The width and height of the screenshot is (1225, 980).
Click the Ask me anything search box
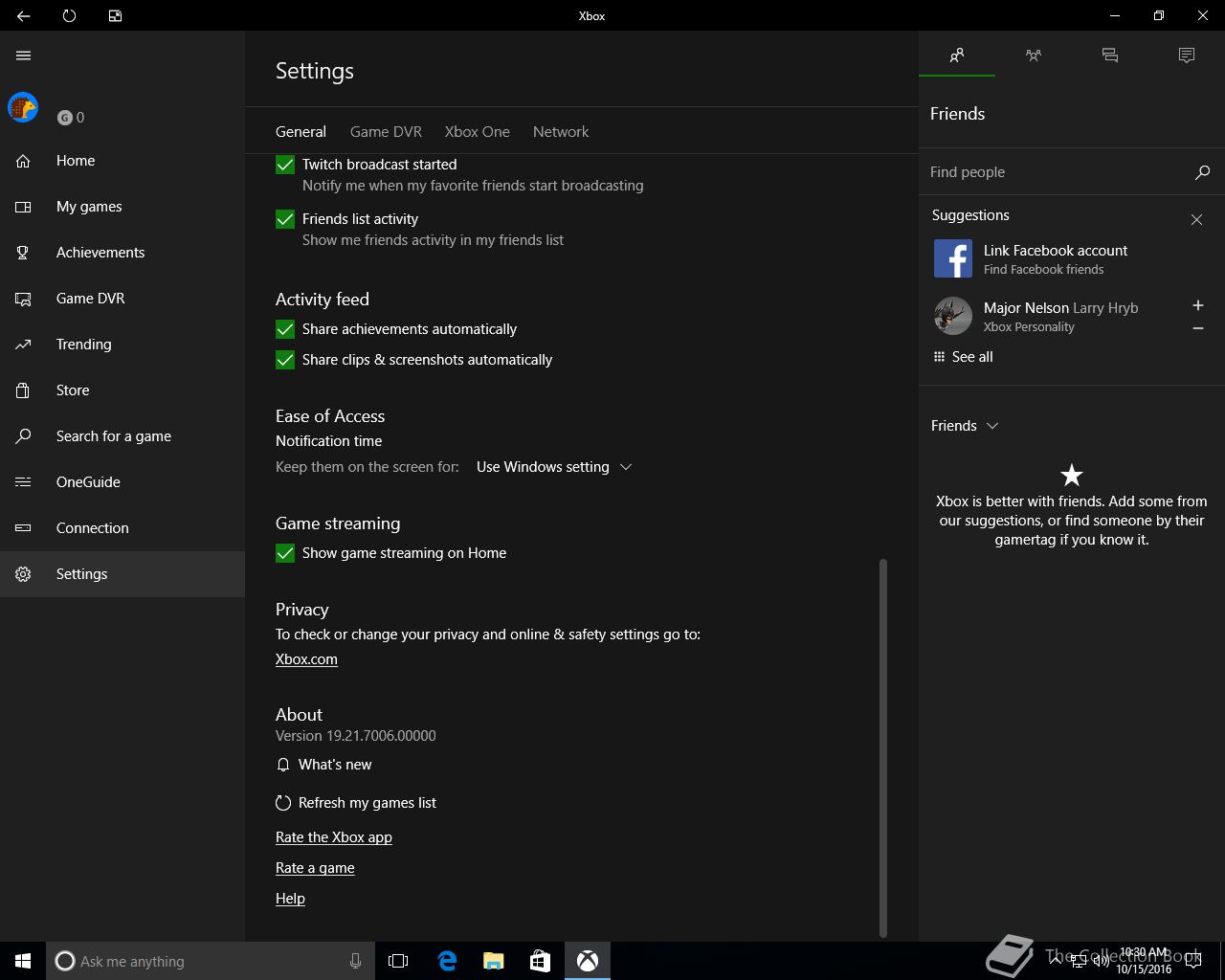click(209, 961)
